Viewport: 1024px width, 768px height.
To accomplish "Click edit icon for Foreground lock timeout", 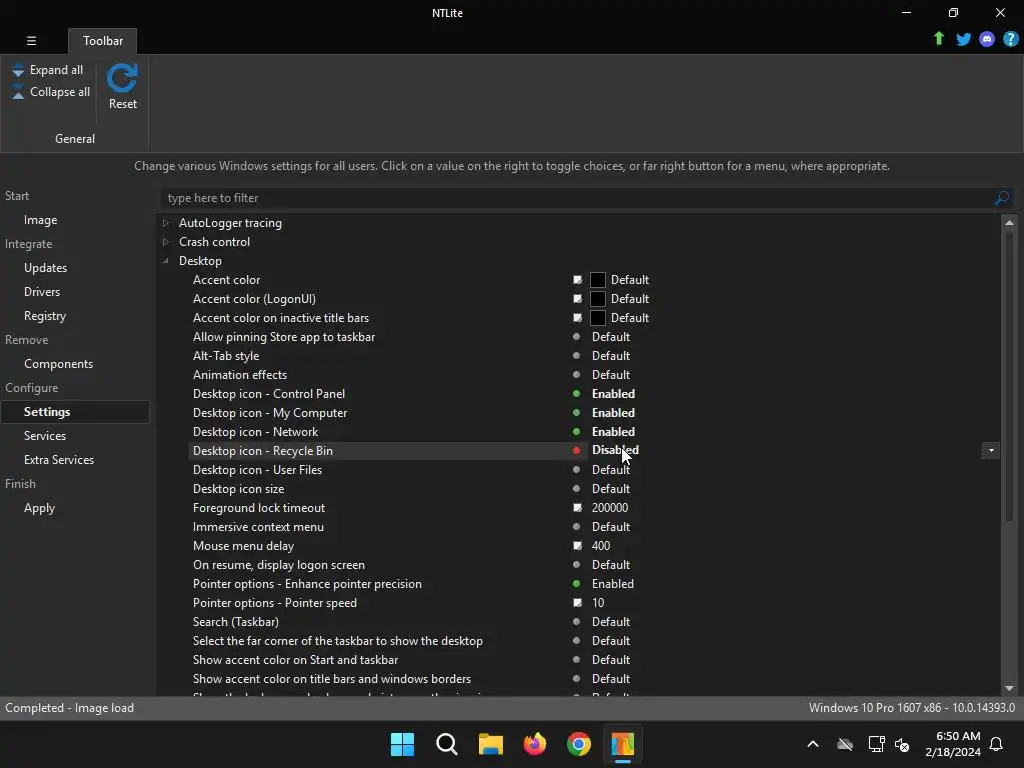I will pos(577,507).
